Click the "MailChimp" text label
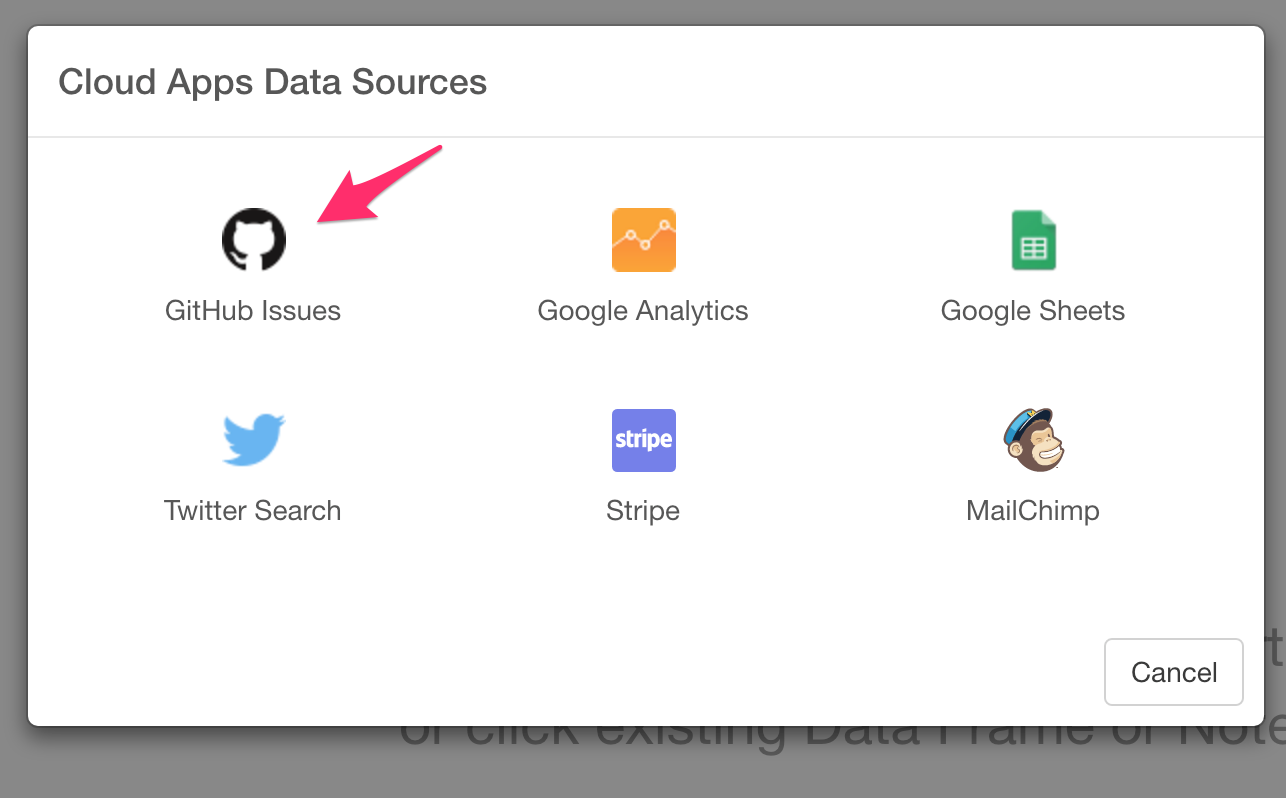Viewport: 1286px width, 798px height. [1033, 511]
